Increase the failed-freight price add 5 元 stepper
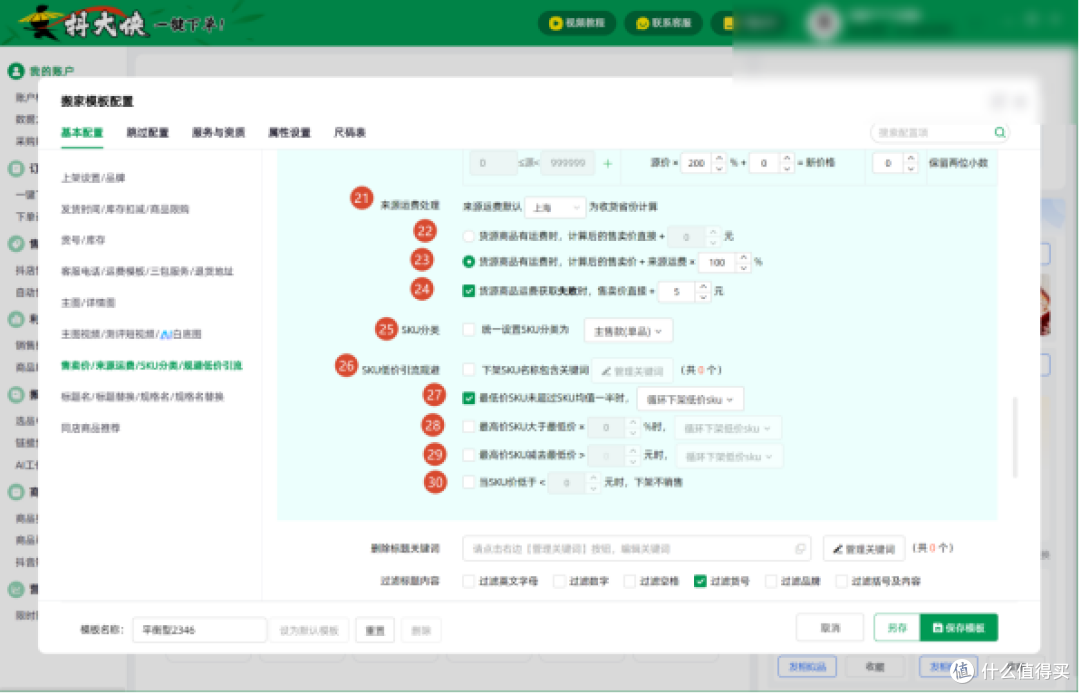The image size is (1080, 694). pyautogui.click(x=703, y=286)
